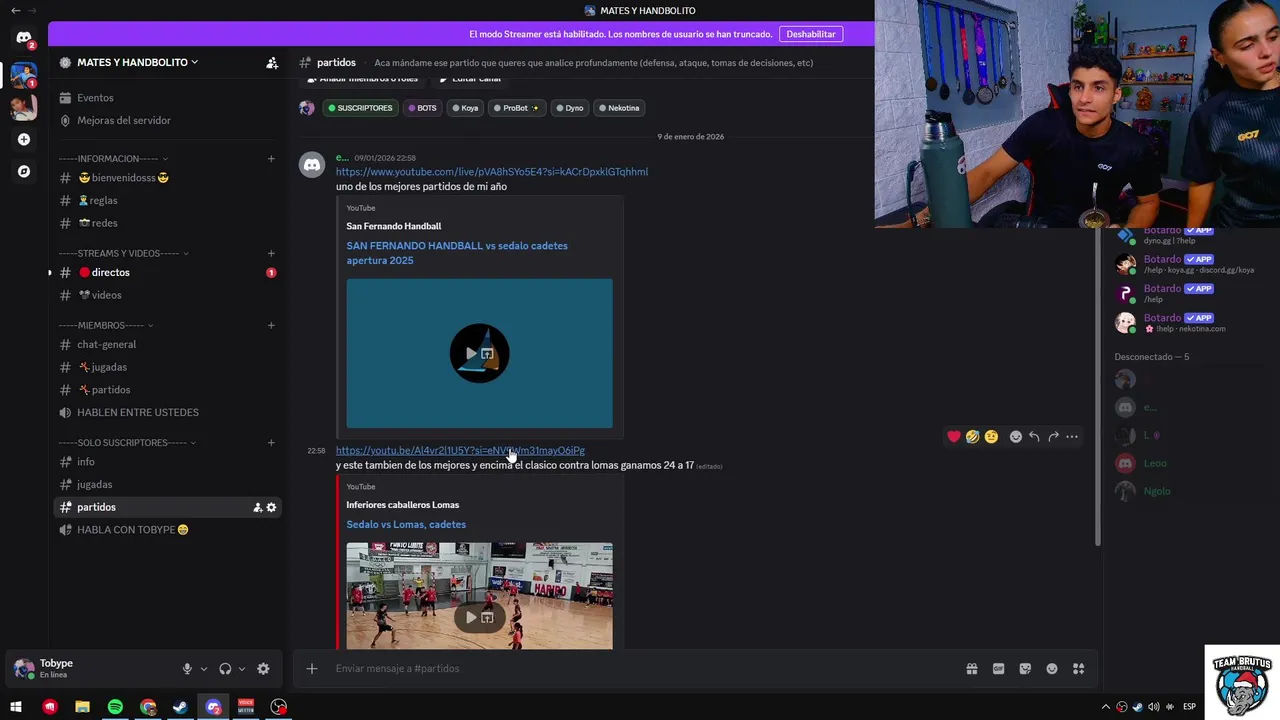The height and width of the screenshot is (720, 1280).
Task: Click the message input for #partidos
Action: (640, 668)
